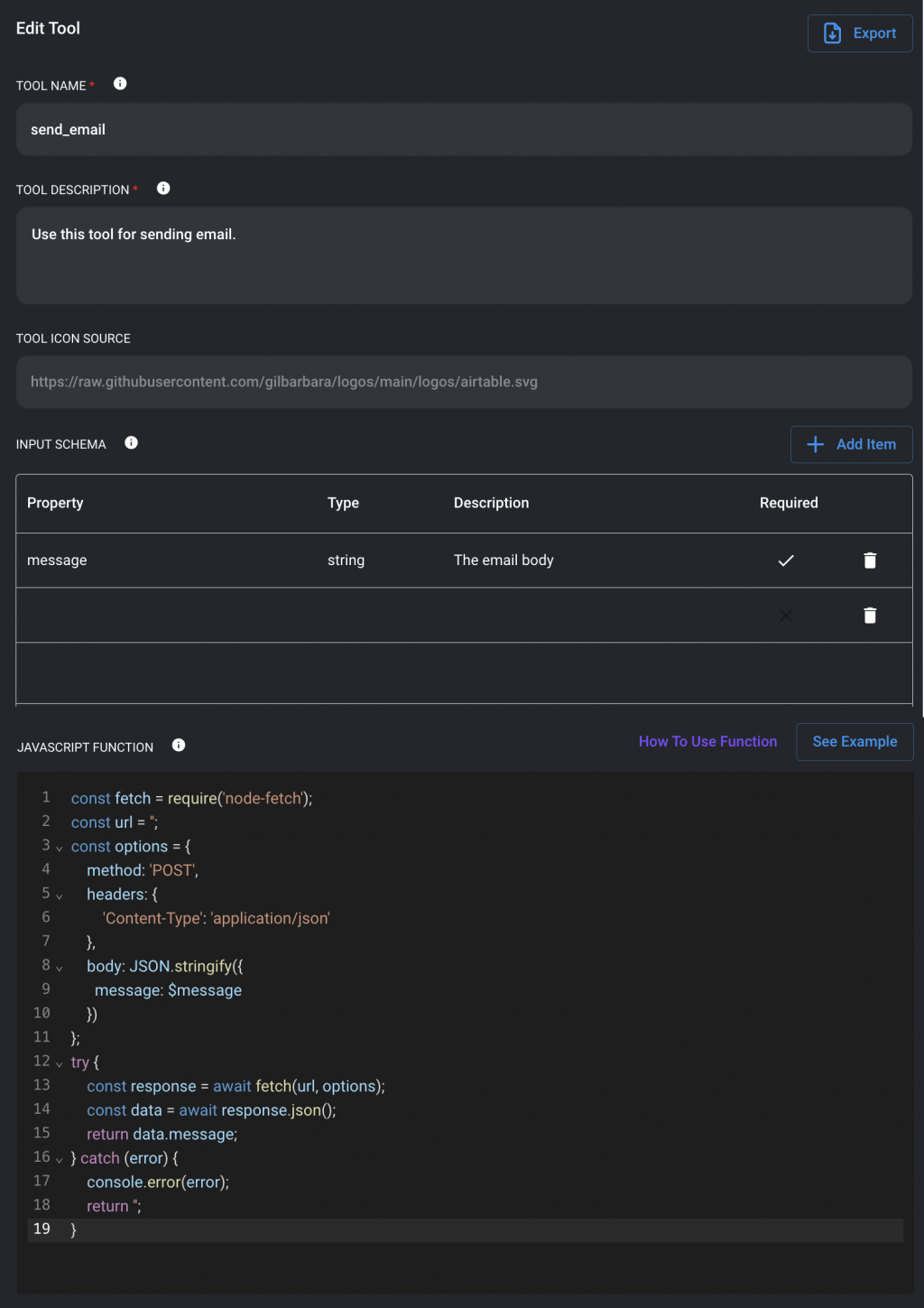Image resolution: width=924 pixels, height=1308 pixels.
Task: Collapse the body block at line 8
Action: 60,969
